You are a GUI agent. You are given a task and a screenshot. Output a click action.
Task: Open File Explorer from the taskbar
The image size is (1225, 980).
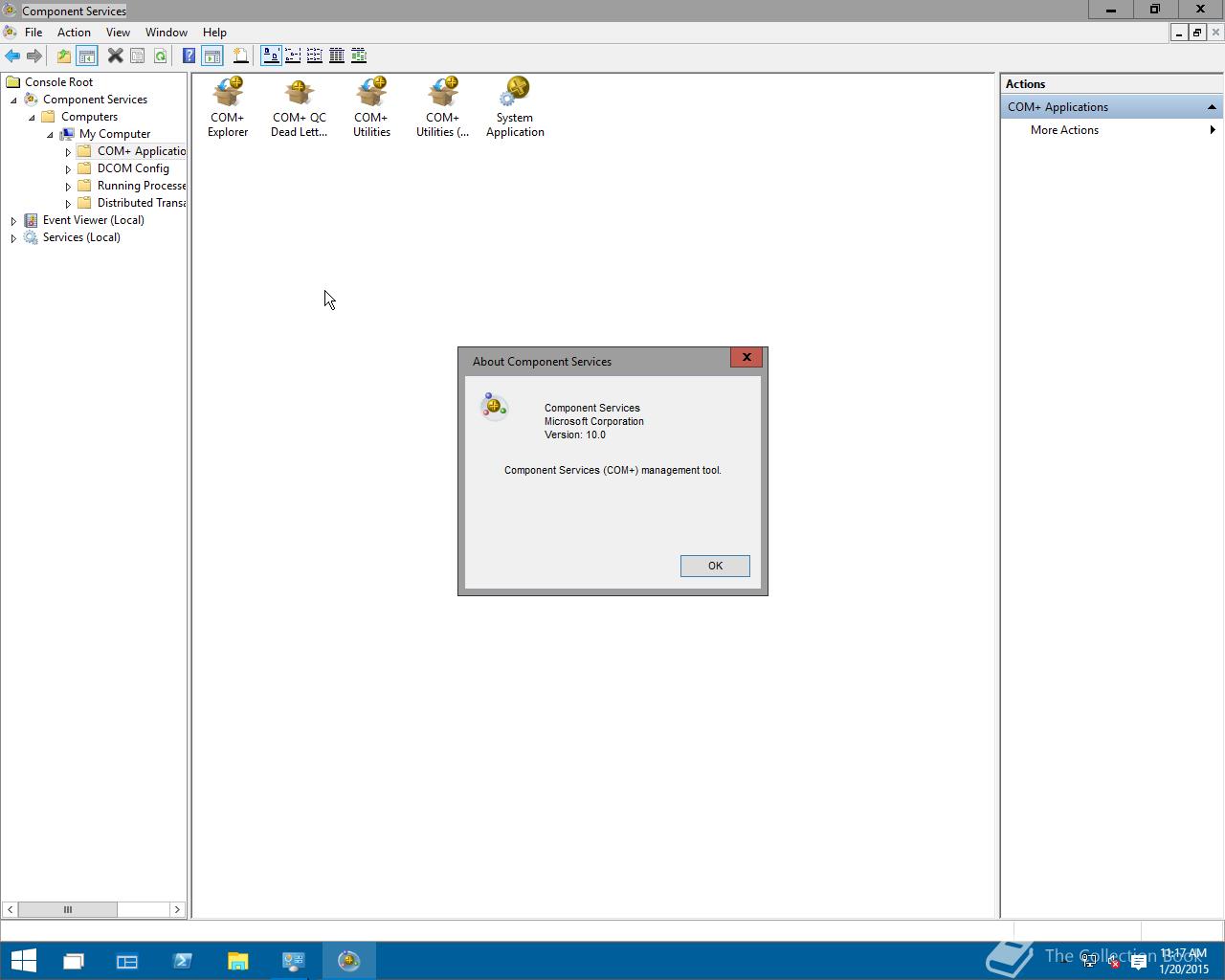click(238, 961)
